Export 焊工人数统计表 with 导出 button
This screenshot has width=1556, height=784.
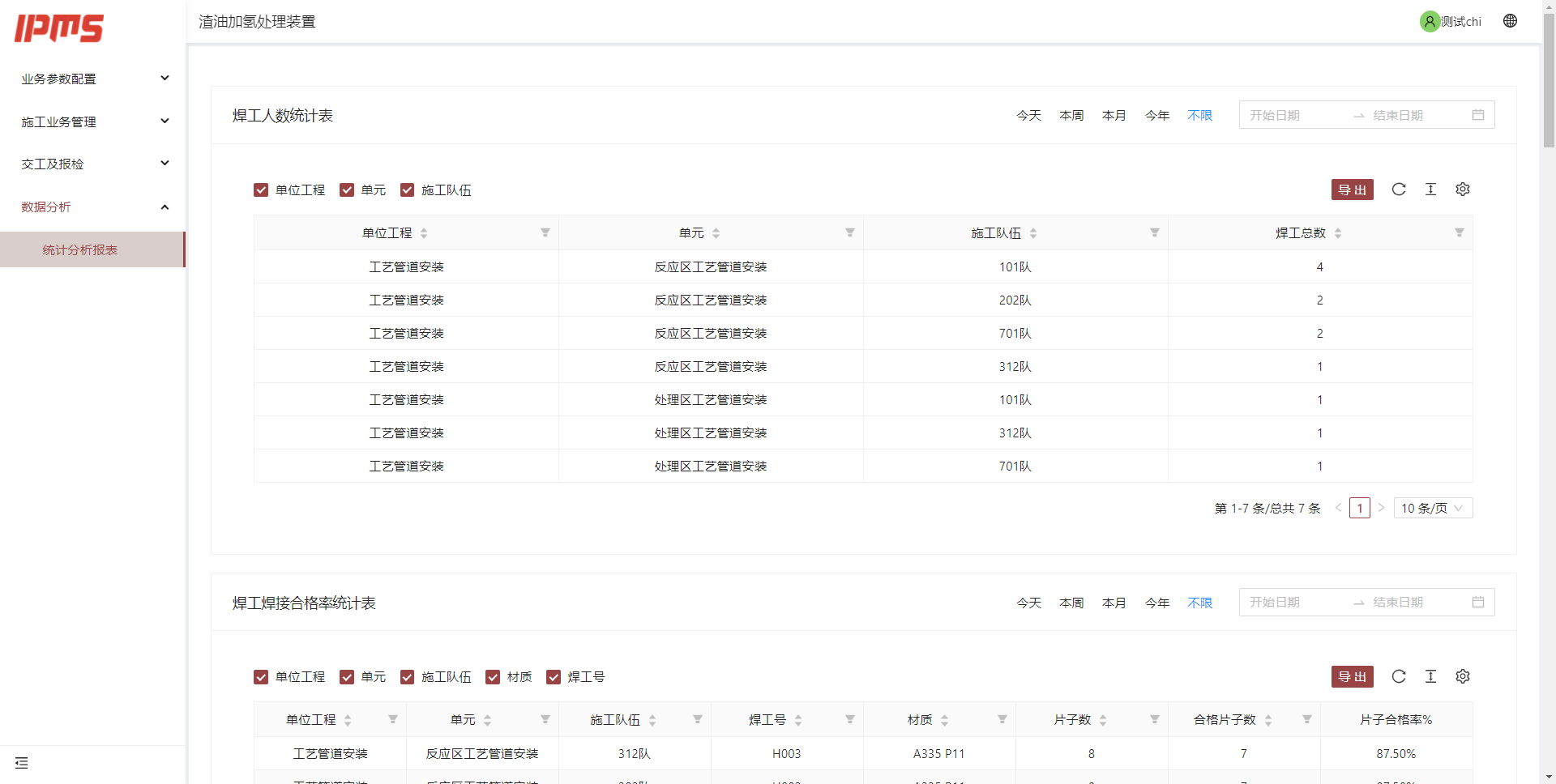[1352, 190]
